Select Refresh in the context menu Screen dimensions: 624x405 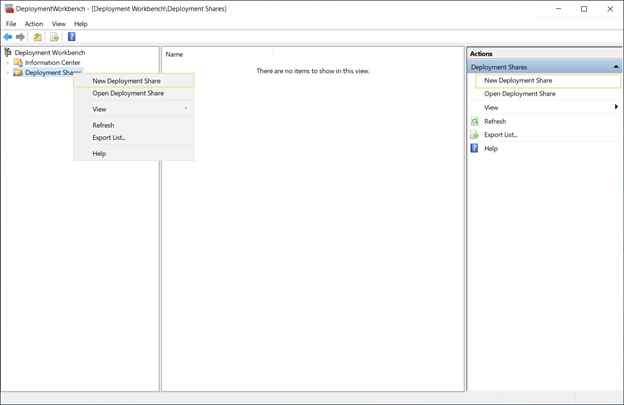coord(134,125)
